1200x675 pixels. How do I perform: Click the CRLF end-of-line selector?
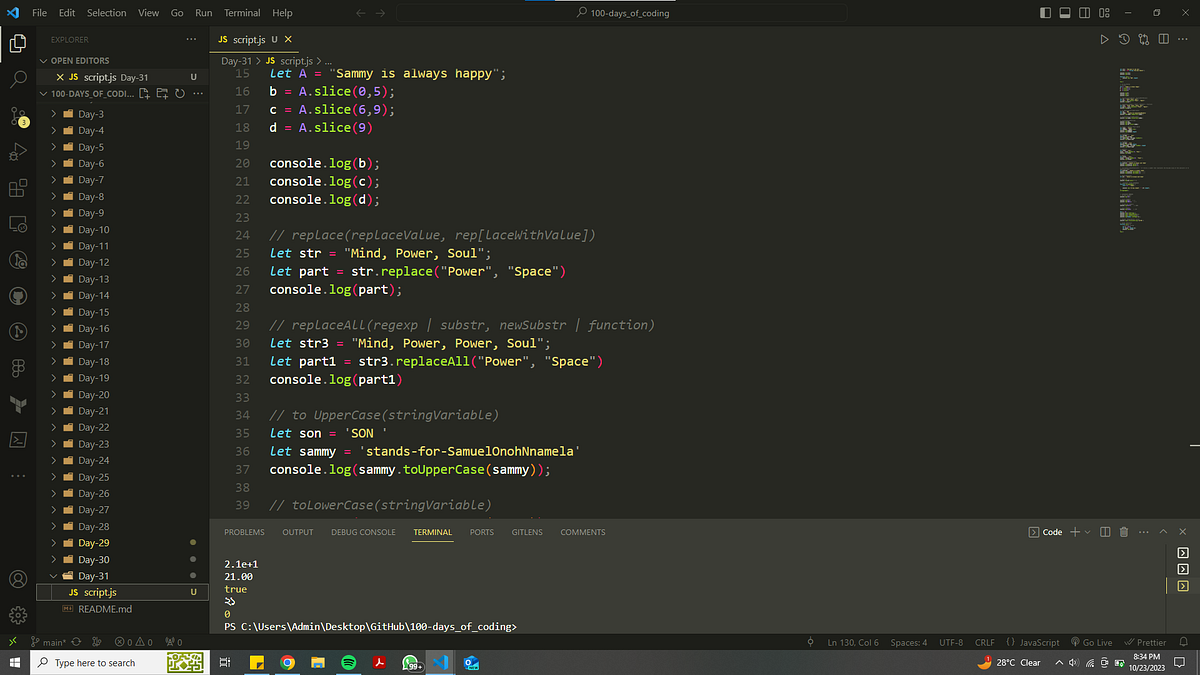point(984,642)
